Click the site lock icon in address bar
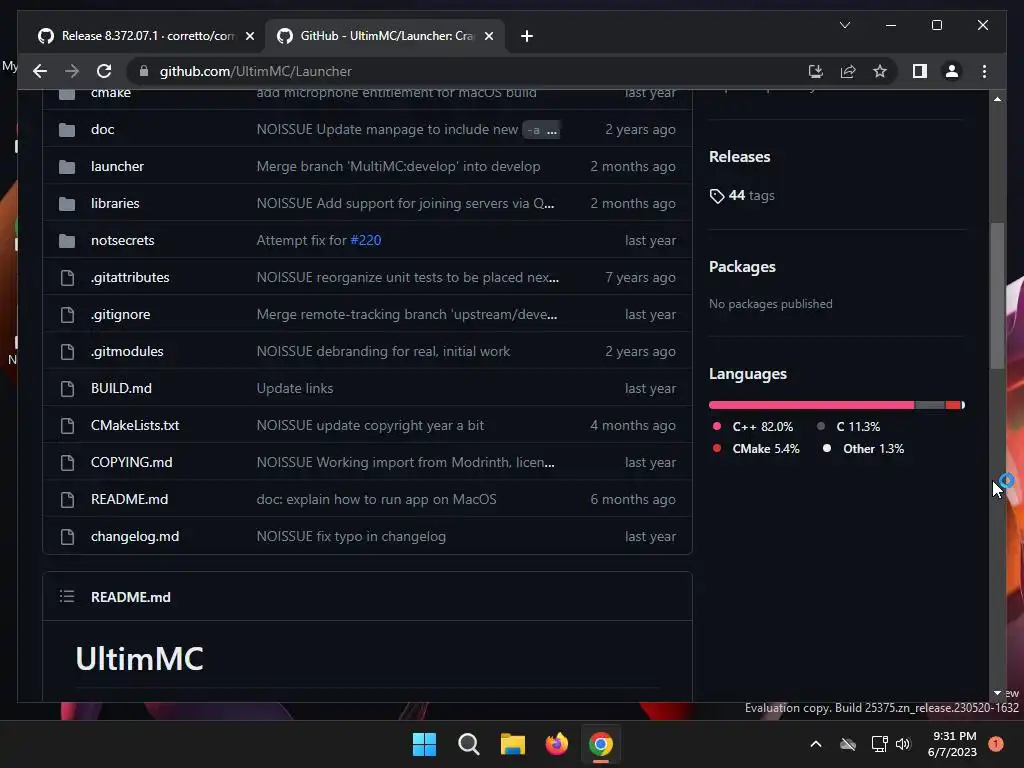Image resolution: width=1024 pixels, height=768 pixels. click(144, 71)
